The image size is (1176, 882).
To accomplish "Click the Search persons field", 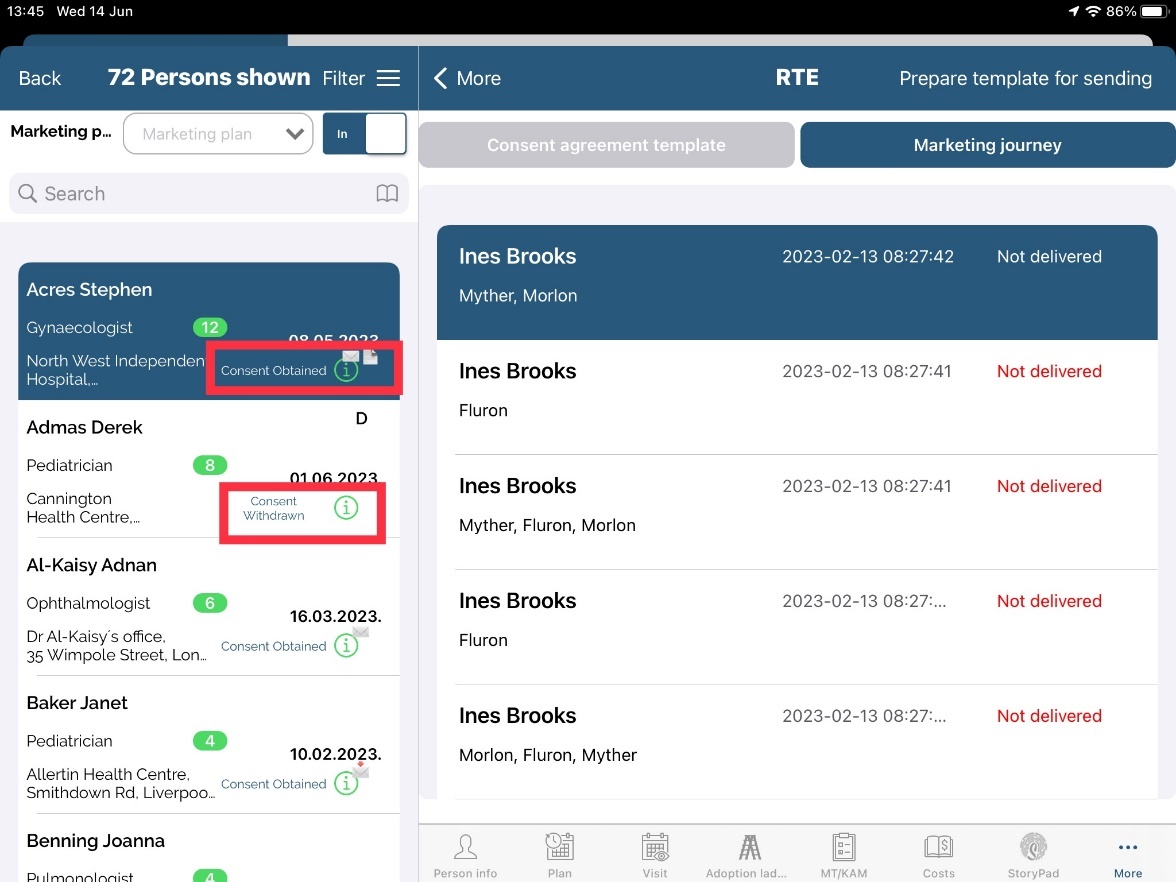I will 200,194.
